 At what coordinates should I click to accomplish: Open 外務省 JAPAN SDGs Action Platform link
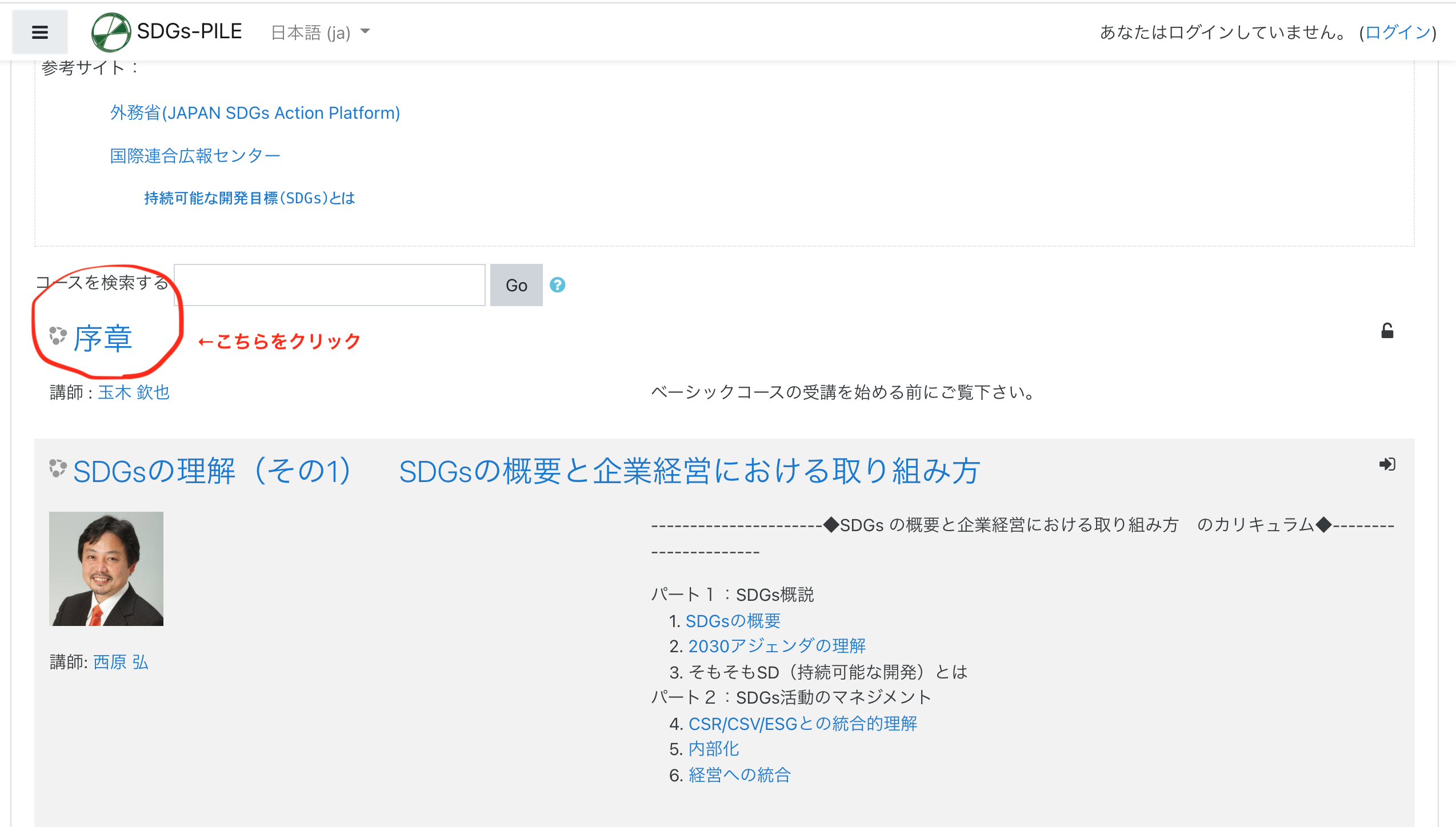255,113
